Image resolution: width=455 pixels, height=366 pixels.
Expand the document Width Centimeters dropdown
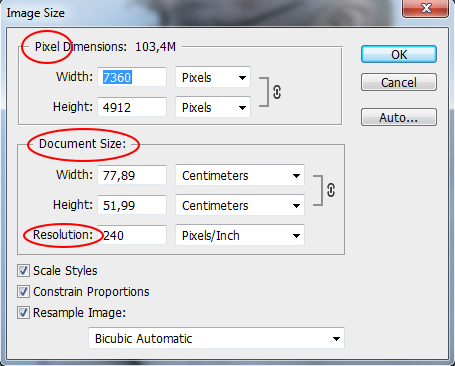click(240, 175)
